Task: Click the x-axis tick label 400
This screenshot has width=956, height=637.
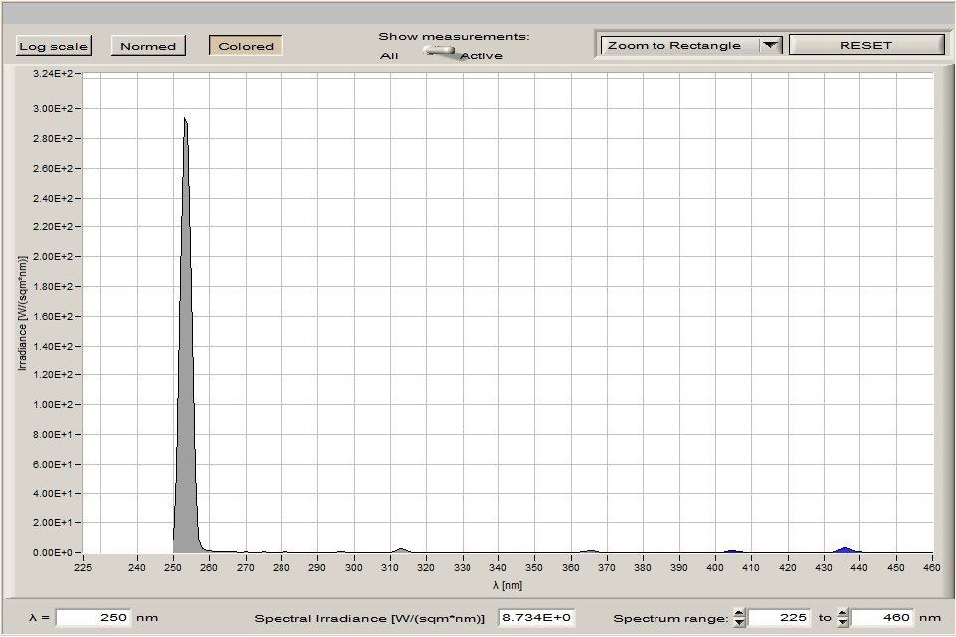Action: click(x=715, y=568)
